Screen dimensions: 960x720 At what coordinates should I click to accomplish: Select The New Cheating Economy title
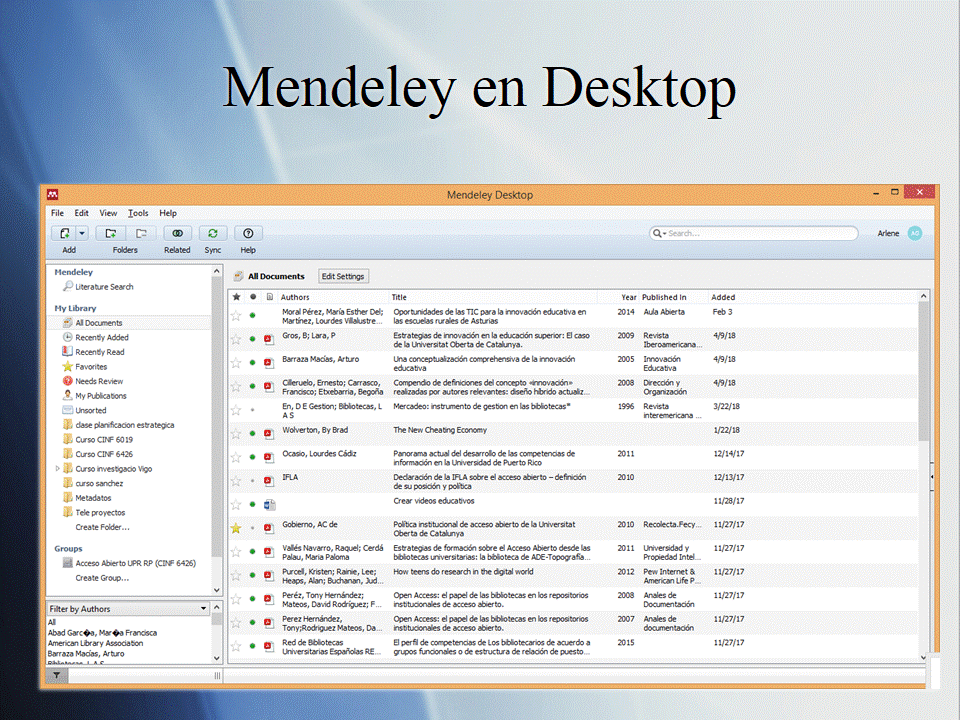(440, 430)
